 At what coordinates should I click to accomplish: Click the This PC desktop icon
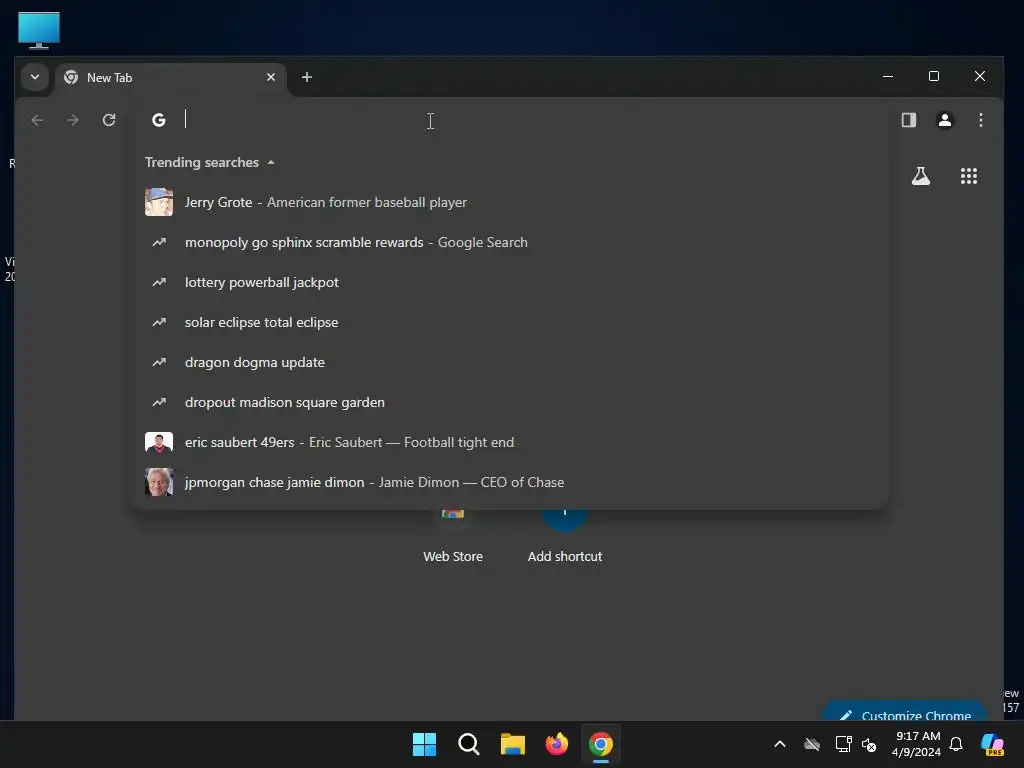click(x=39, y=30)
